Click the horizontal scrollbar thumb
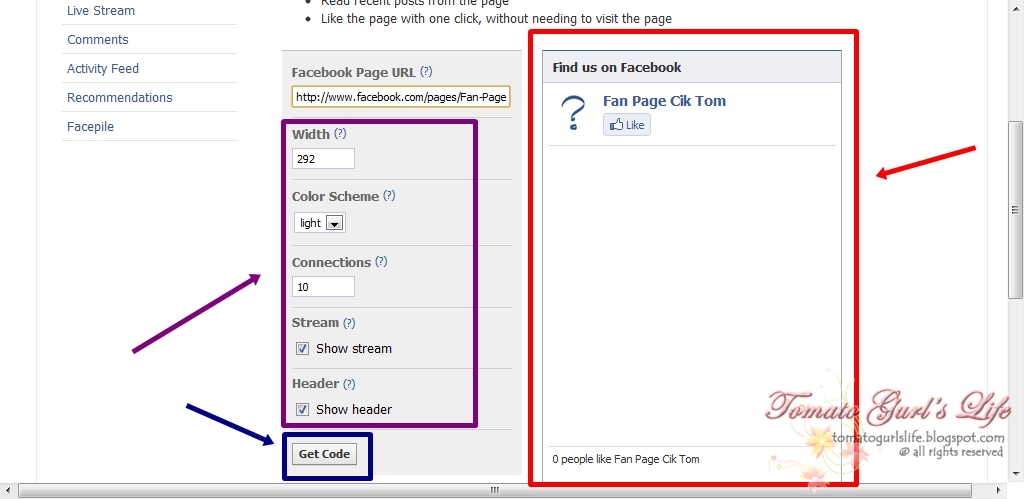This screenshot has width=1024, height=499. click(494, 491)
